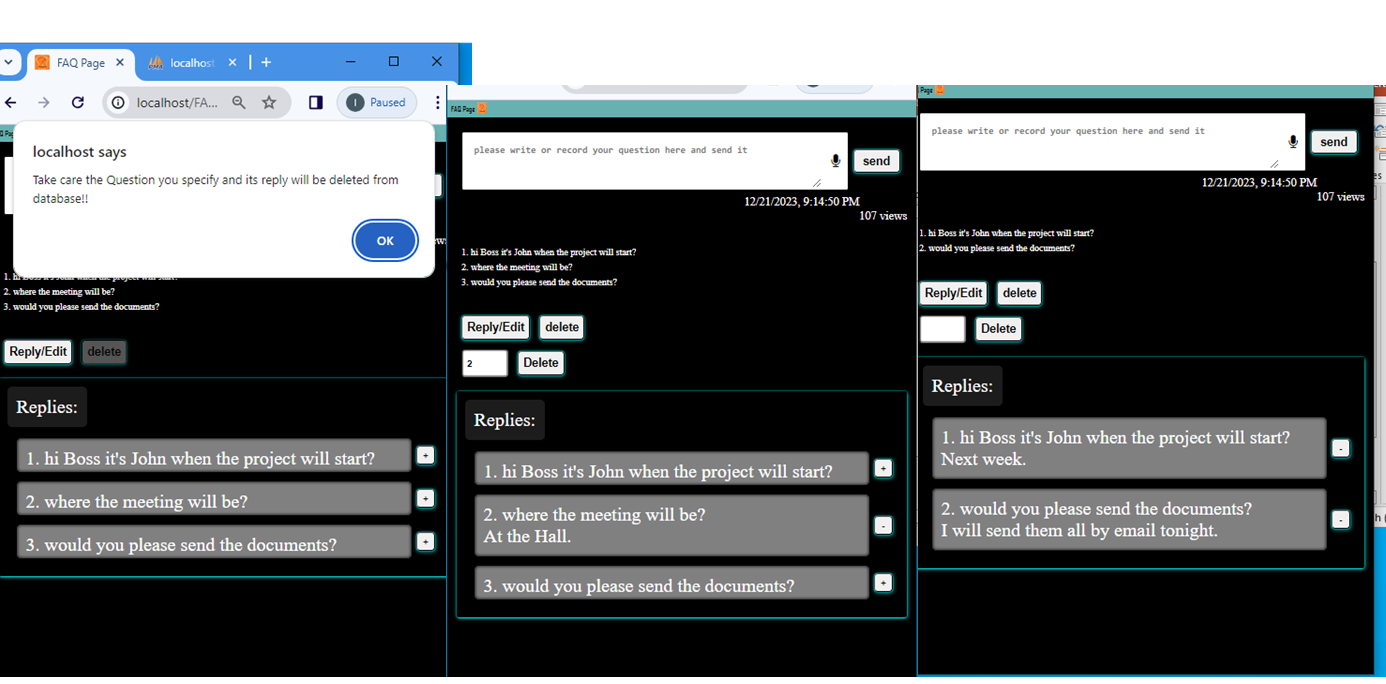Viewport: 1386px width, 684px height.
Task: Click Delete button beside field containing 2
Action: [540, 363]
